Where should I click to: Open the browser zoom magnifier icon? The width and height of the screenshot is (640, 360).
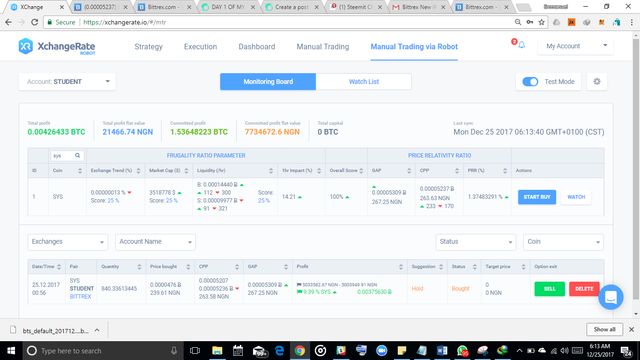coord(518,22)
